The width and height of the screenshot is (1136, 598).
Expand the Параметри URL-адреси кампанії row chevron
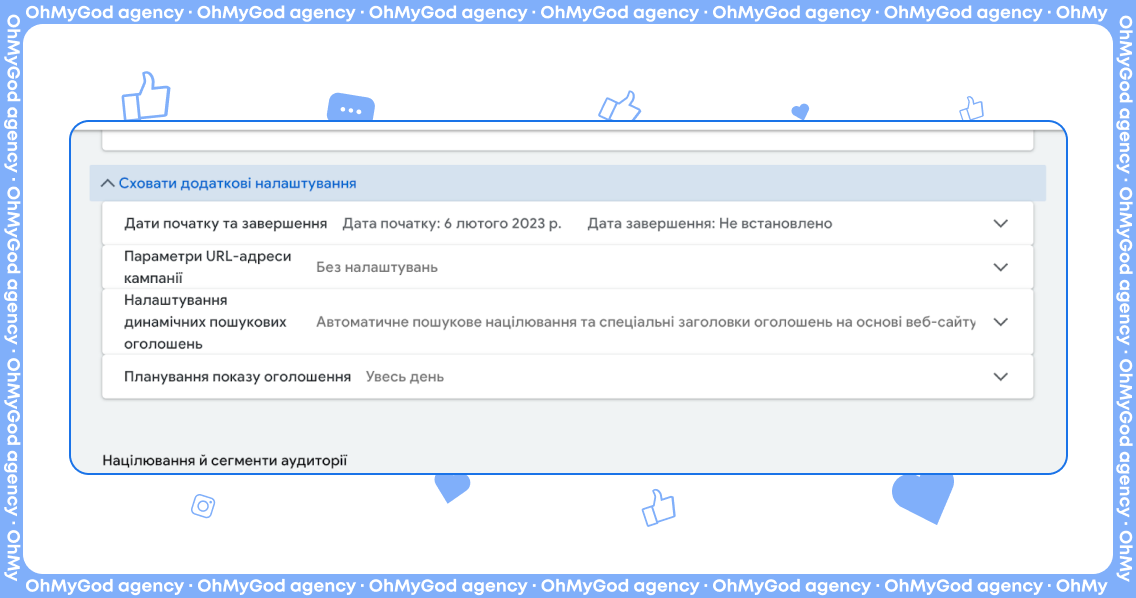1000,267
